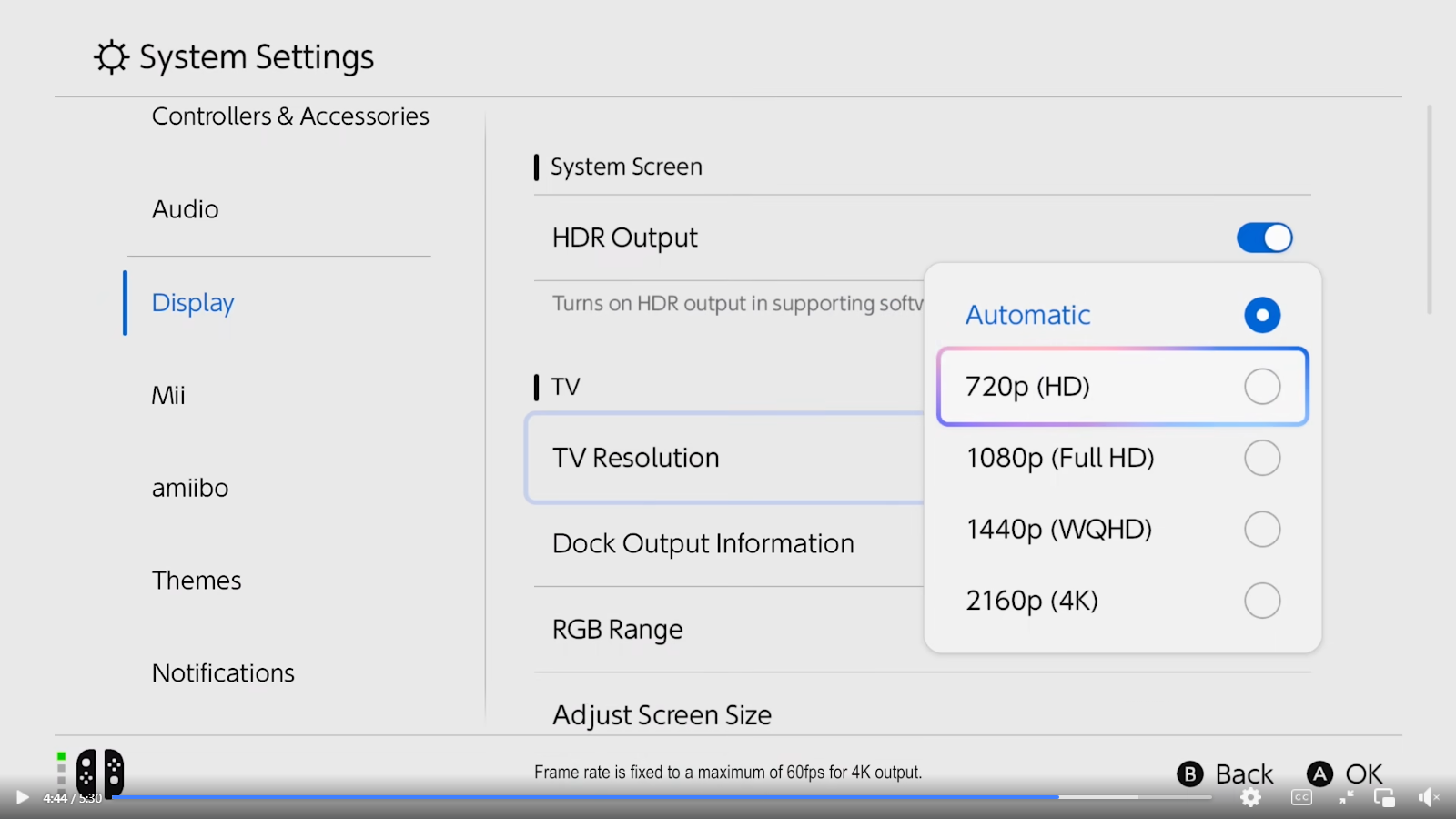Image resolution: width=1456 pixels, height=819 pixels.
Task: Click the settings page scrollbar
Action: tap(1430, 209)
